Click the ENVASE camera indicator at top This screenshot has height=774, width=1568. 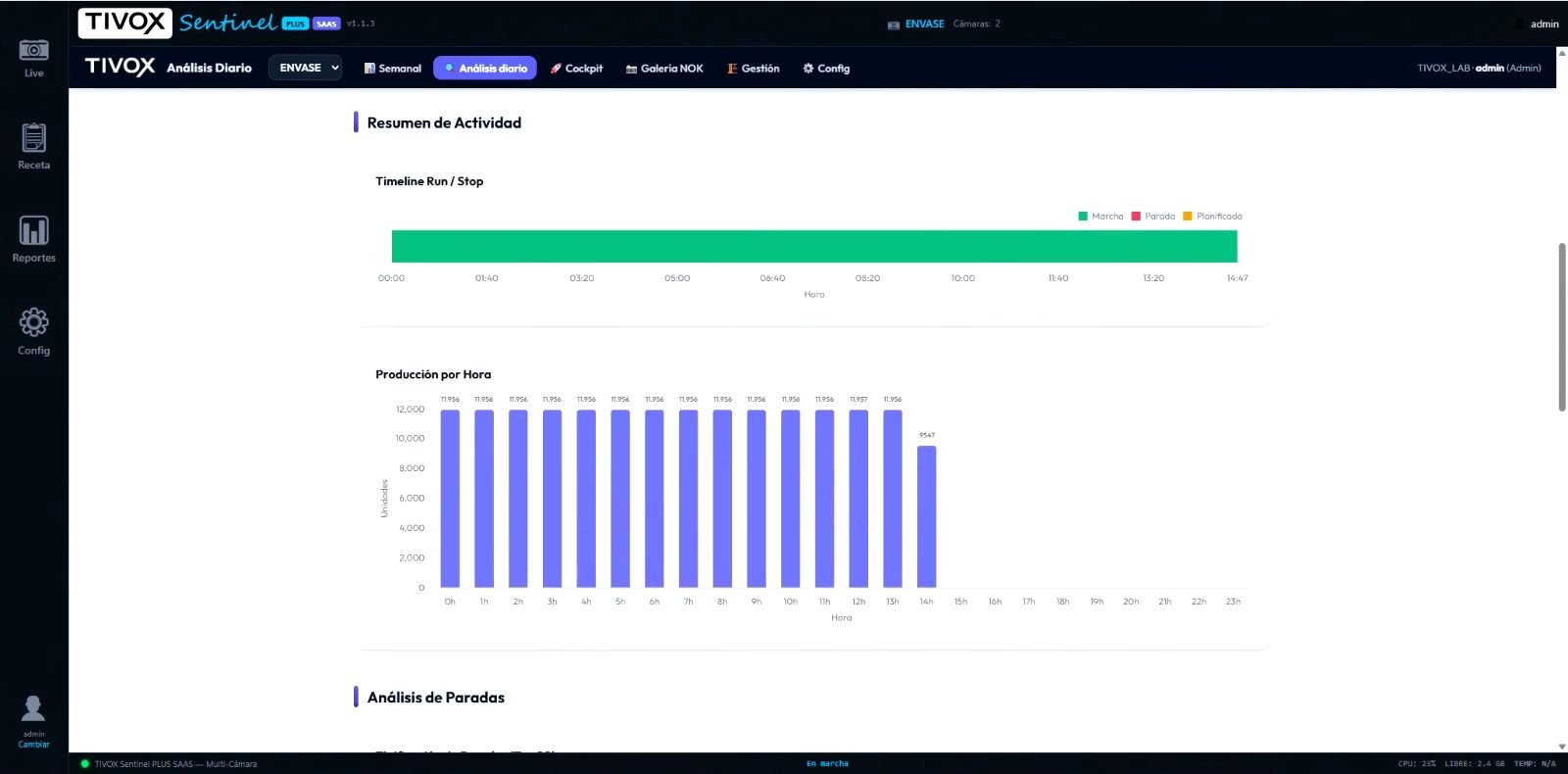click(915, 24)
